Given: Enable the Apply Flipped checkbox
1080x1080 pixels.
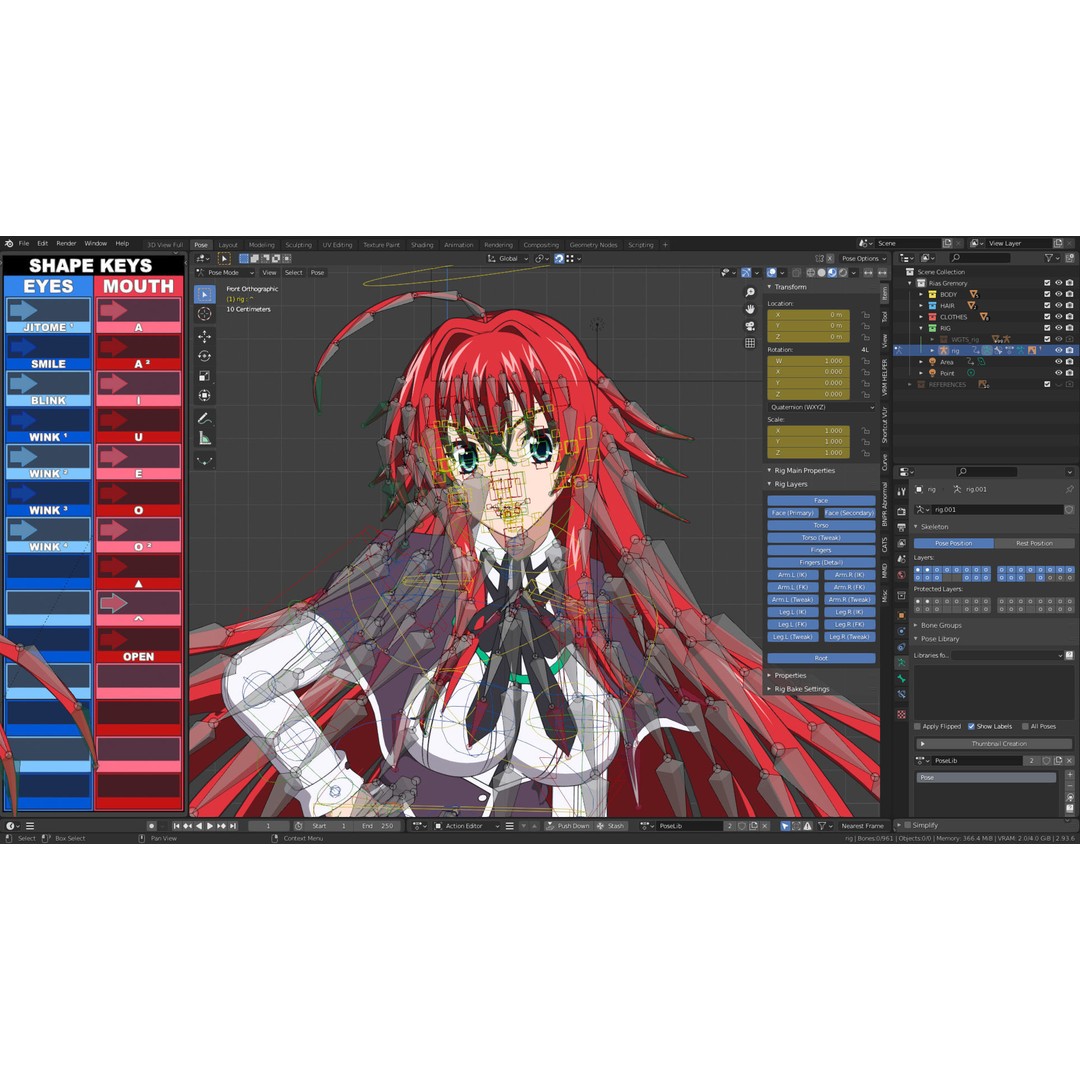Looking at the screenshot, I should click(x=917, y=727).
